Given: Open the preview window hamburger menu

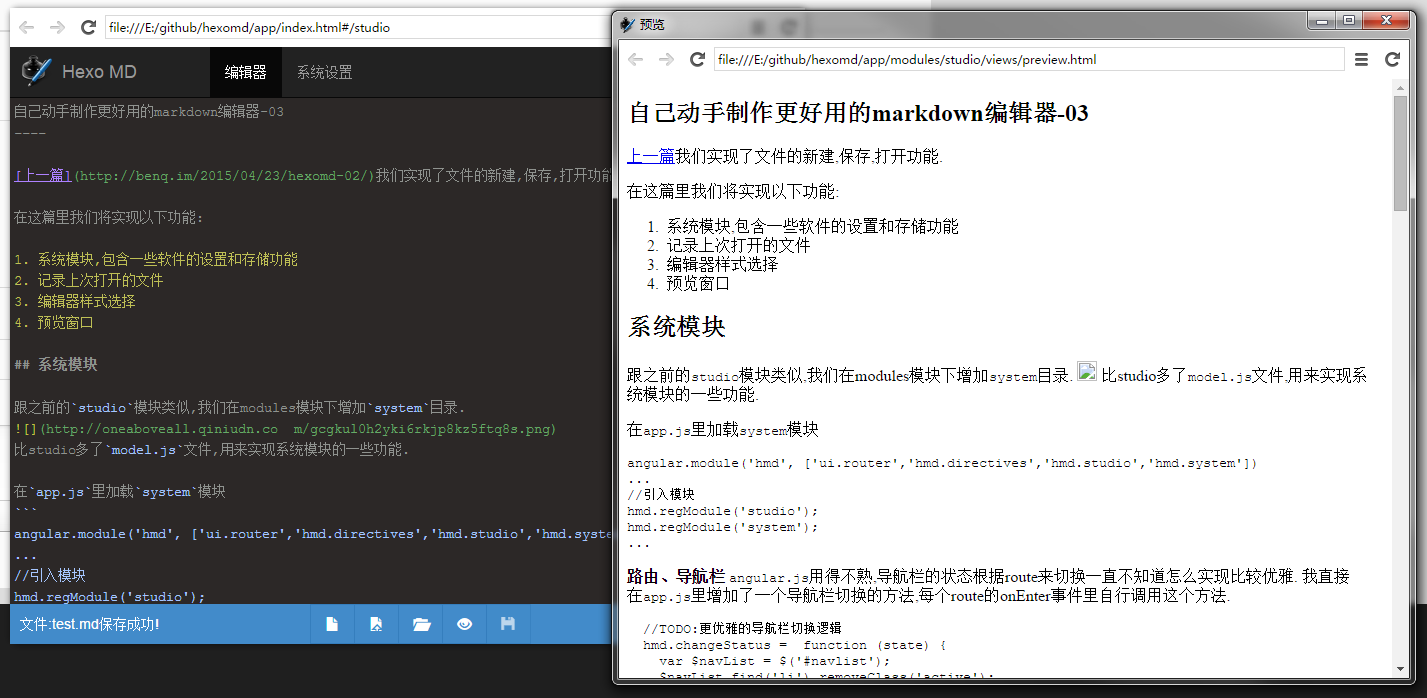Looking at the screenshot, I should (x=1361, y=60).
